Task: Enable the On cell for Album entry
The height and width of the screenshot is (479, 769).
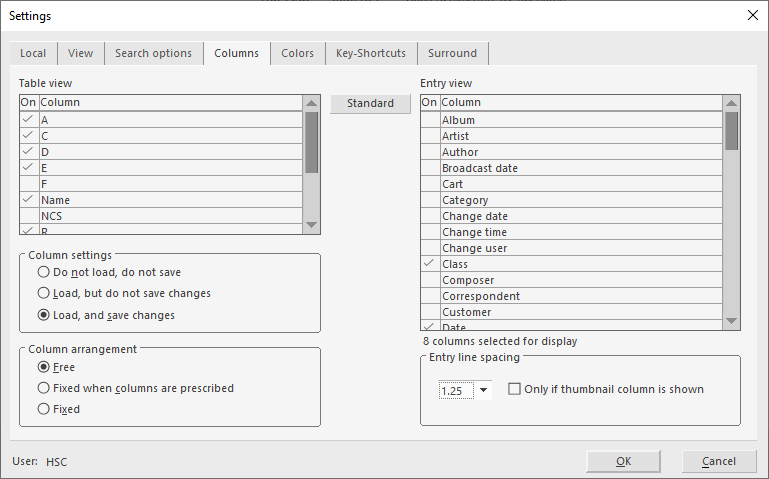Action: [x=429, y=120]
